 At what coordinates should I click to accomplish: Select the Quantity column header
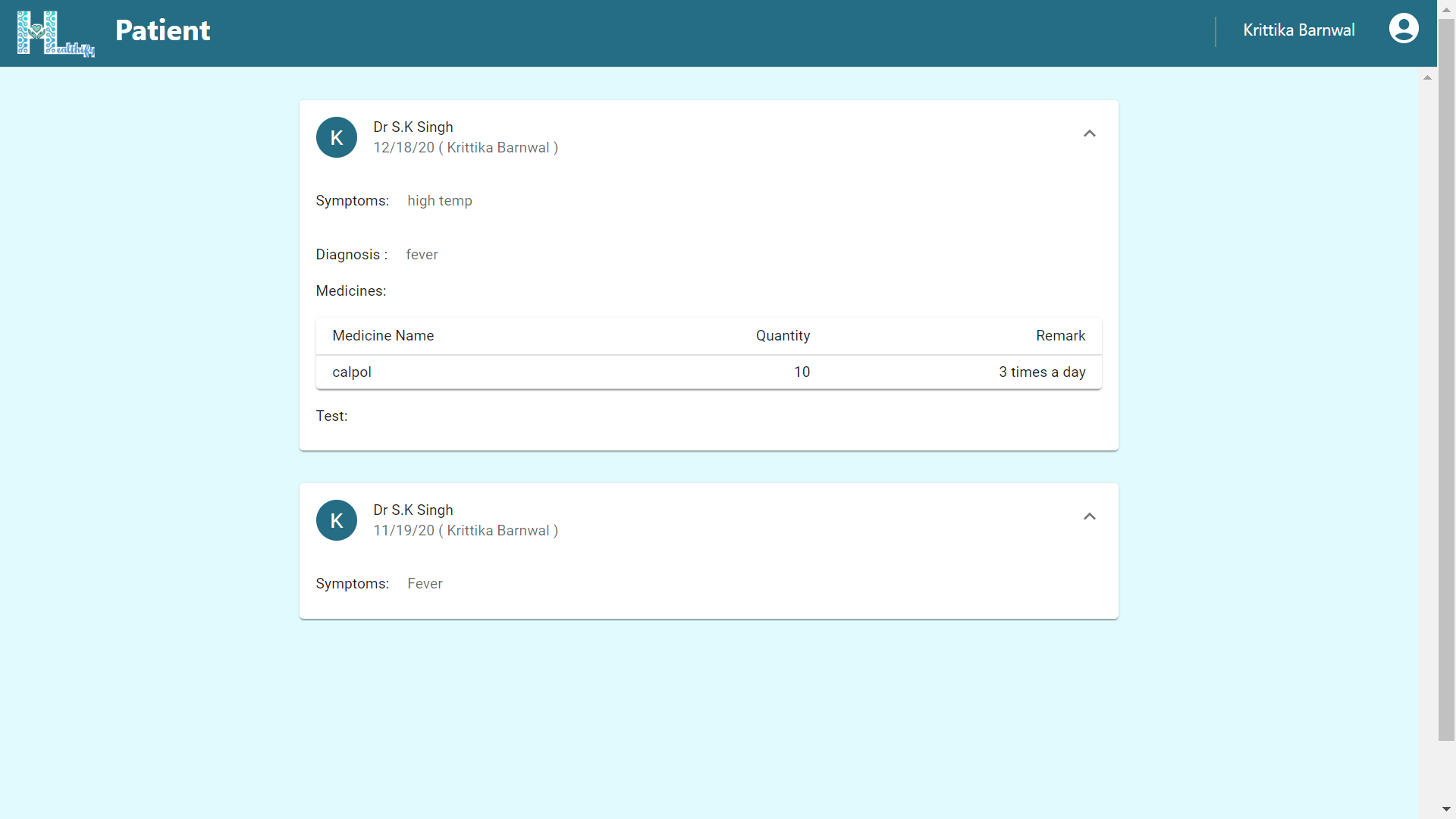pos(783,336)
